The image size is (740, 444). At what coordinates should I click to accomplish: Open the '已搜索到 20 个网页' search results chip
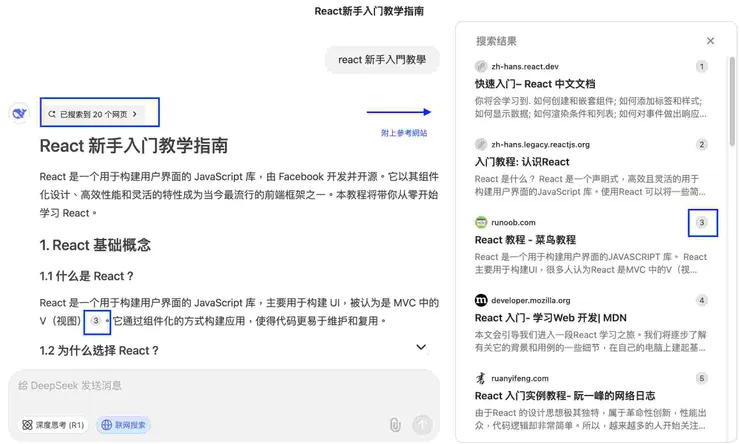tap(94, 114)
